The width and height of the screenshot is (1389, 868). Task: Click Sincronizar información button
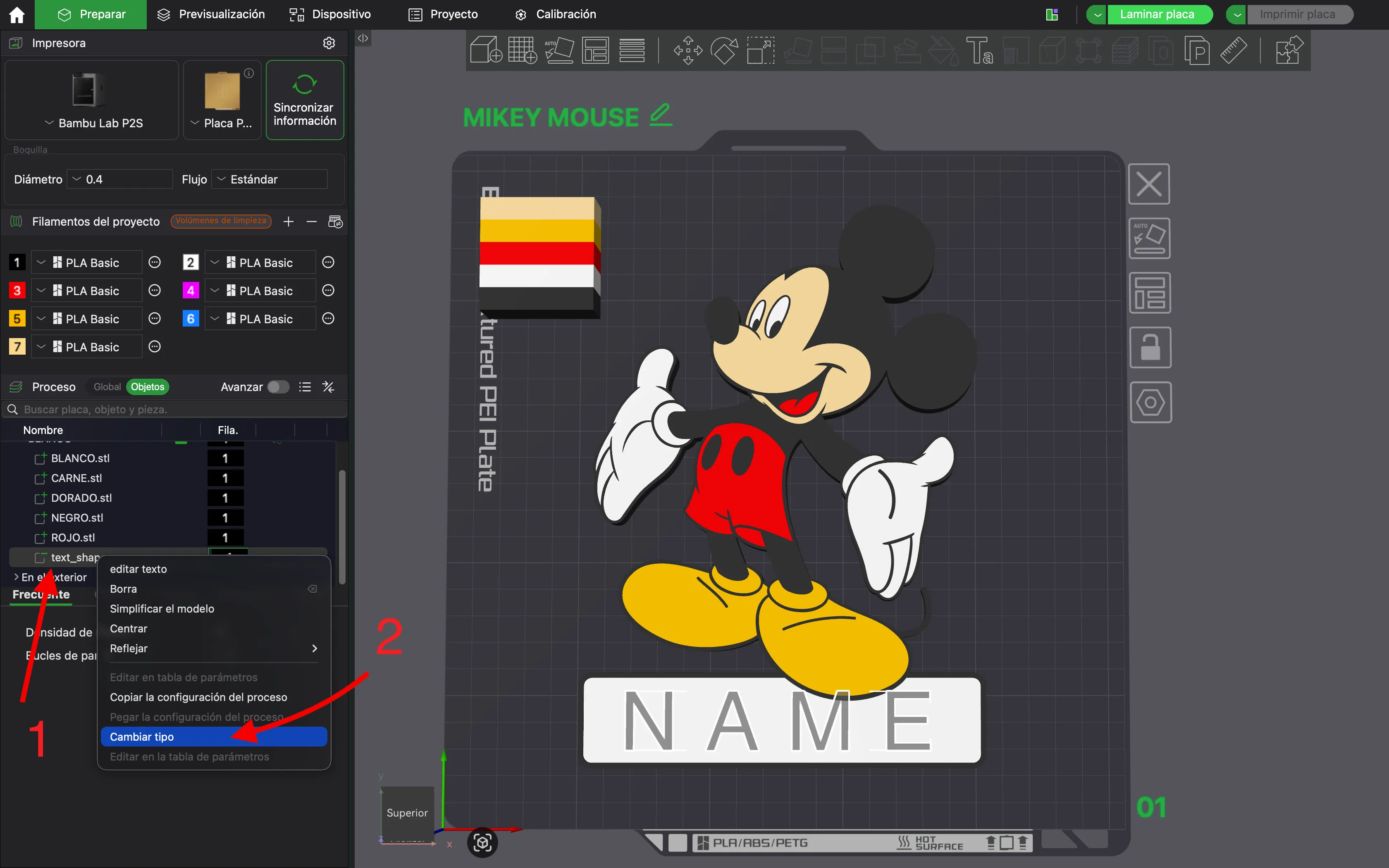tap(305, 100)
